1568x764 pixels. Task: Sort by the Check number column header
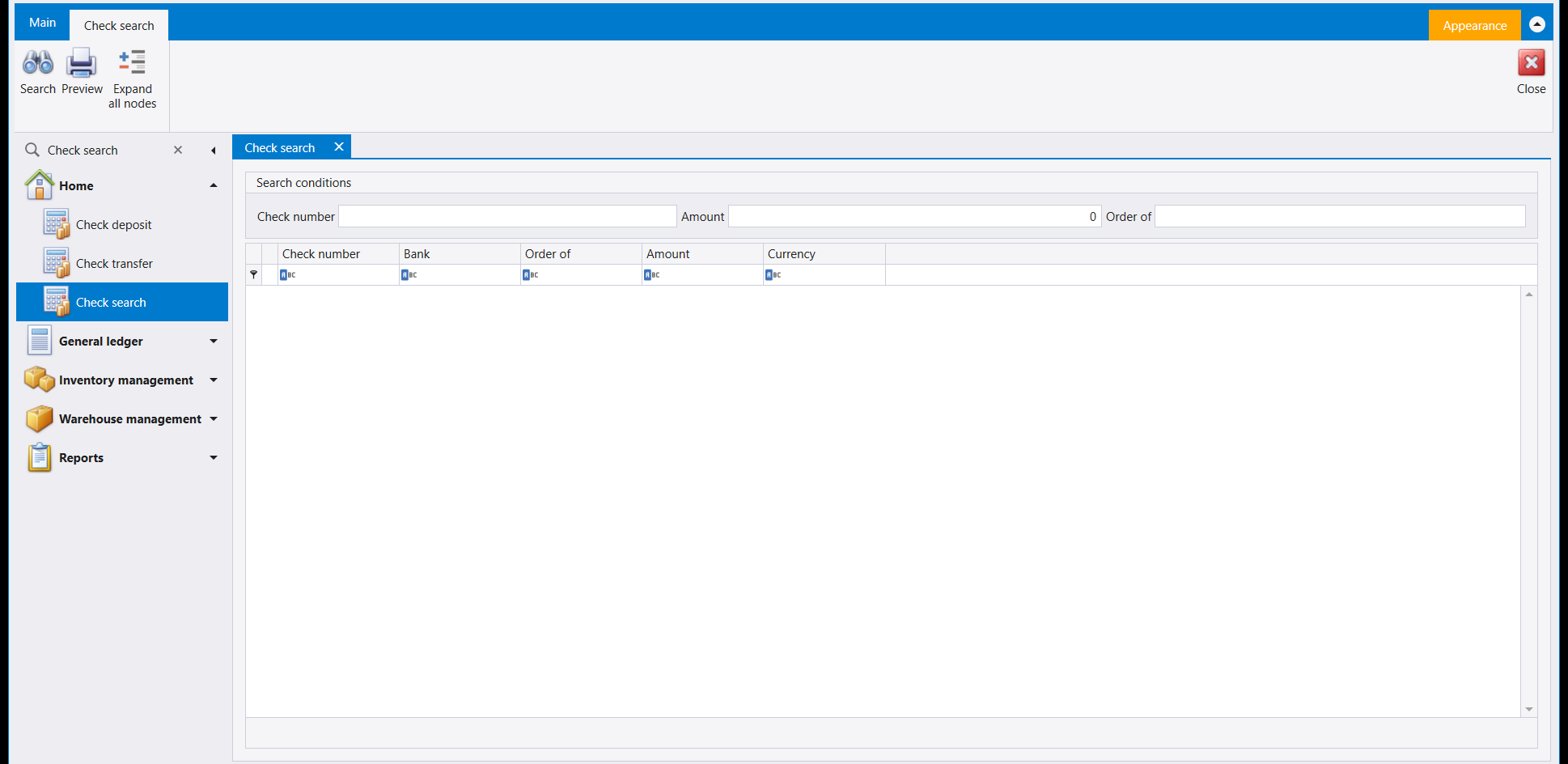[x=338, y=253]
